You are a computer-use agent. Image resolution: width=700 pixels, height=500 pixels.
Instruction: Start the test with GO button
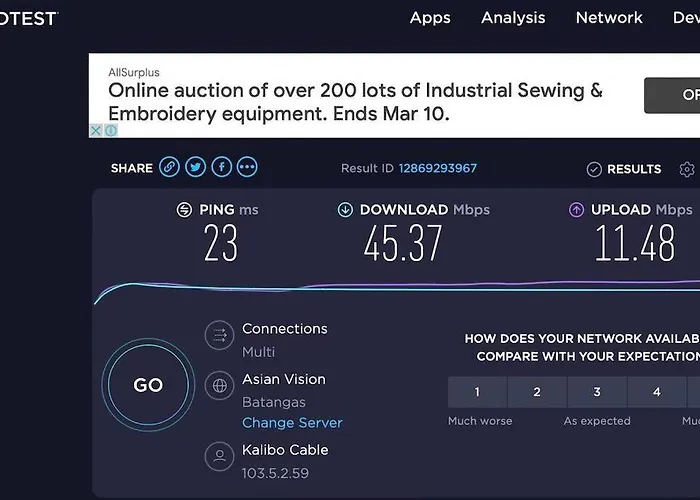tap(148, 385)
